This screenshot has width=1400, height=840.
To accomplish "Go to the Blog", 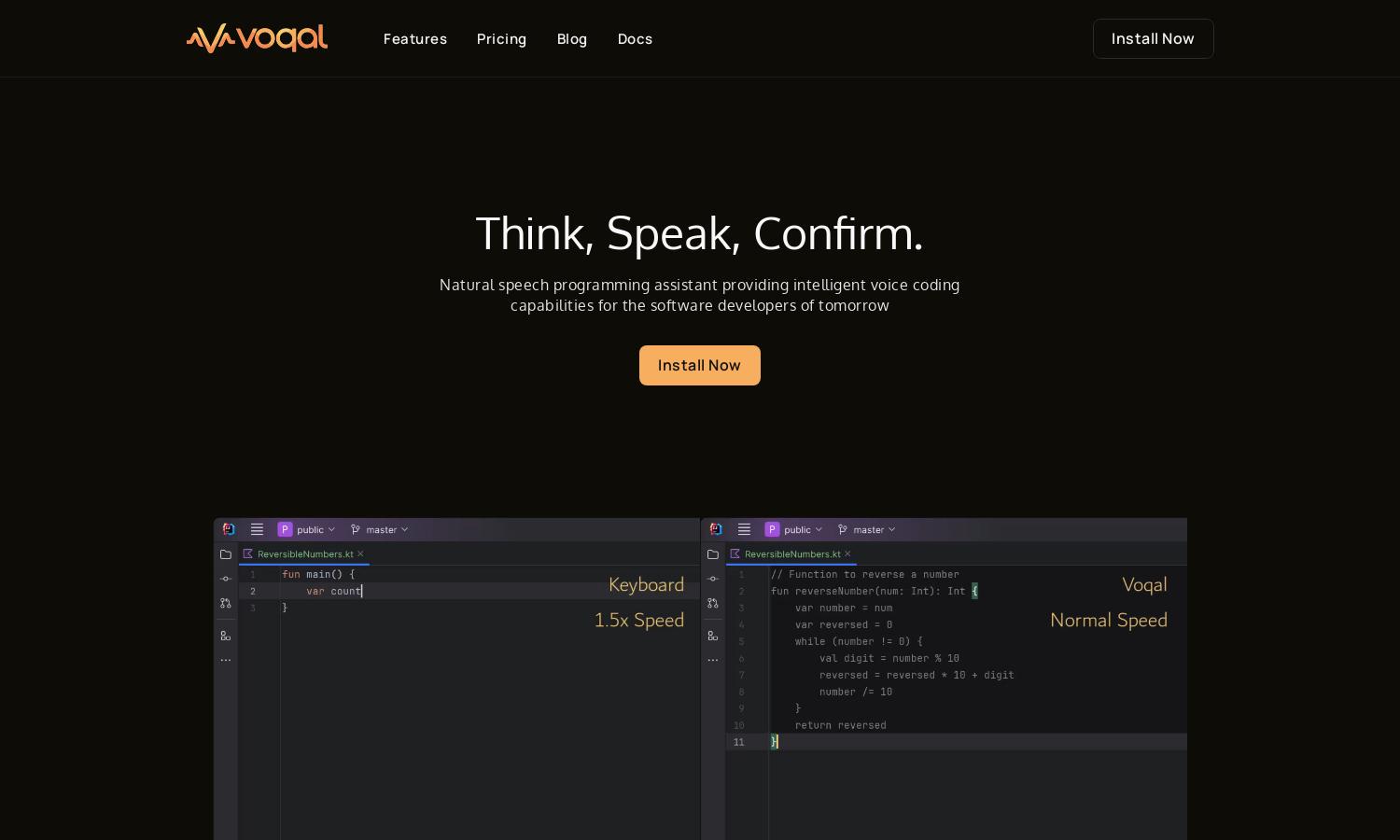I will click(x=572, y=39).
